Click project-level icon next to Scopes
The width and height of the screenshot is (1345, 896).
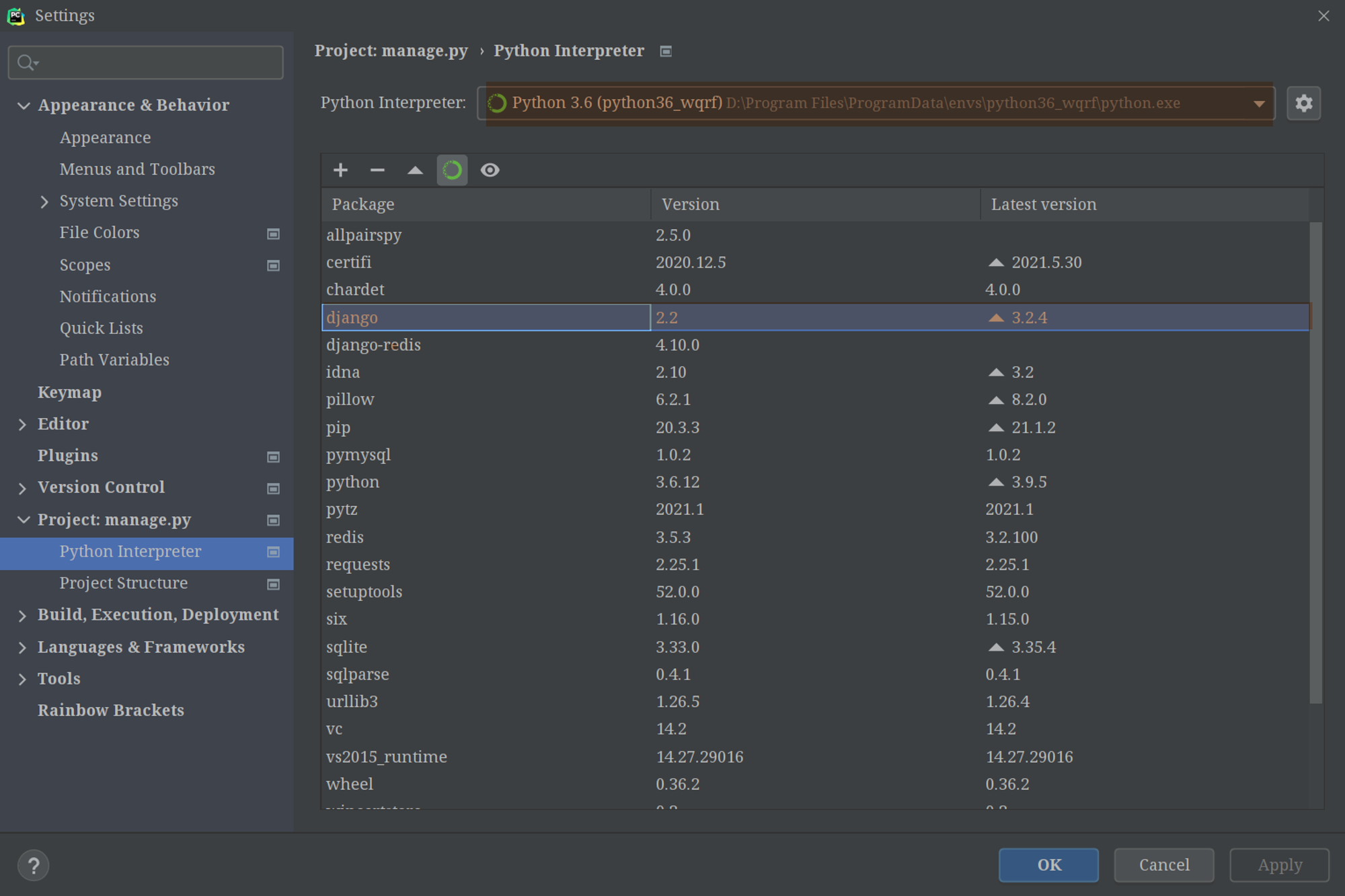point(273,266)
